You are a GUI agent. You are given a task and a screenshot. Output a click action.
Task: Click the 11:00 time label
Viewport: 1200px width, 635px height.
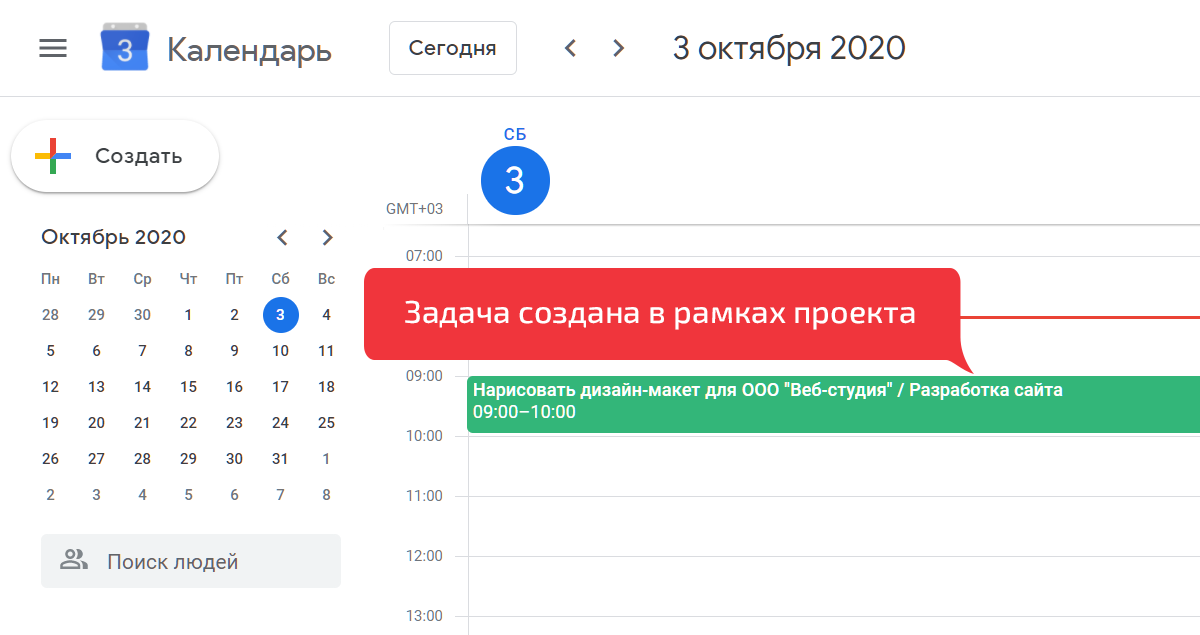pos(424,496)
